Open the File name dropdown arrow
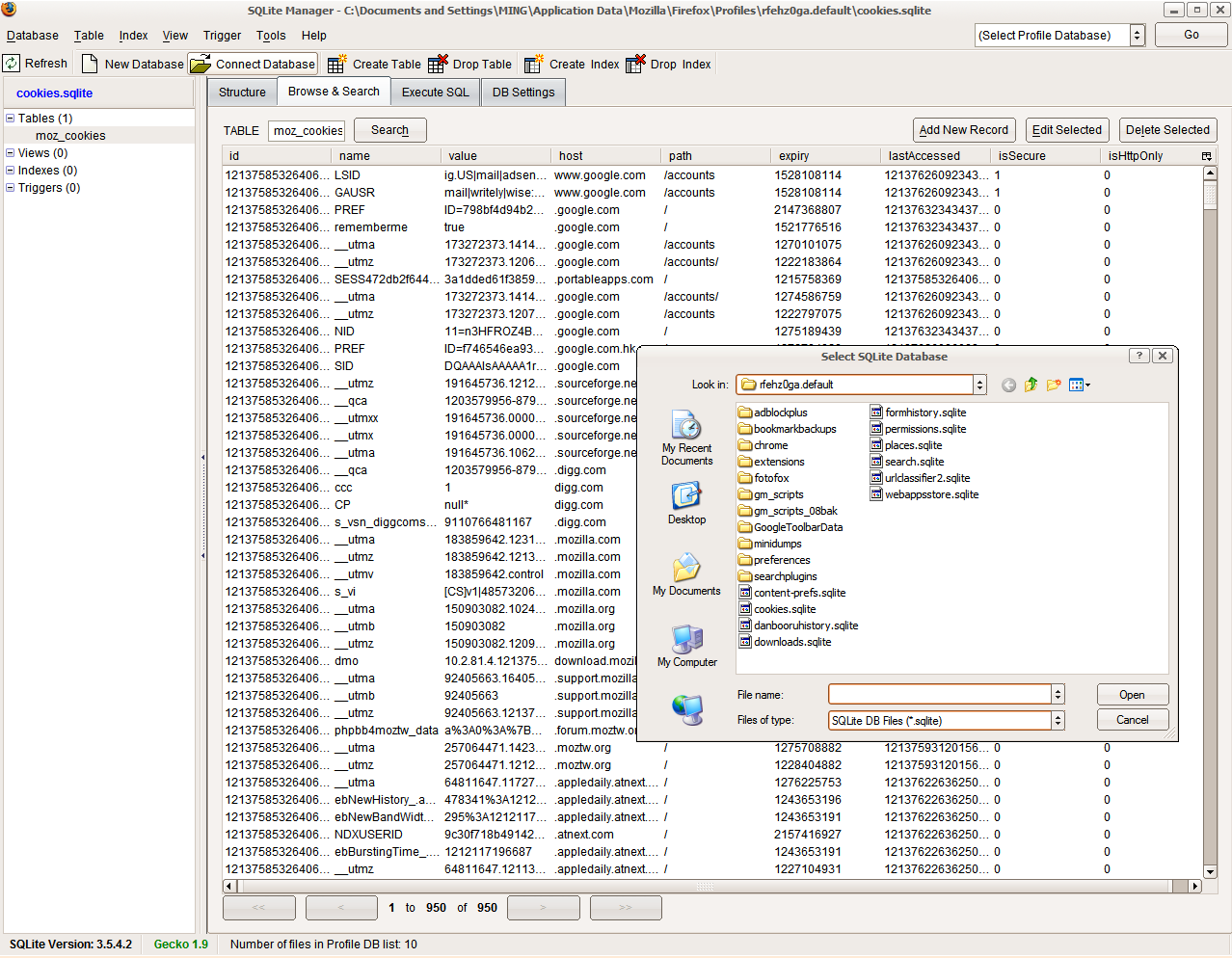Screen dimensions: 1232x958 [x=1058, y=695]
